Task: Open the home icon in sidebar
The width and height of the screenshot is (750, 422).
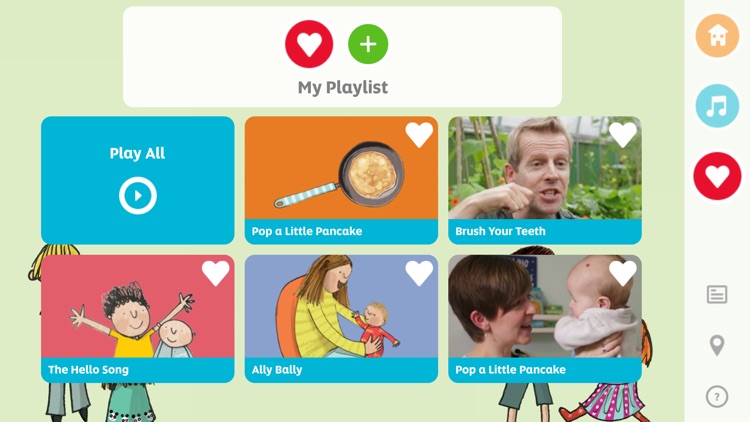Action: pyautogui.click(x=717, y=35)
